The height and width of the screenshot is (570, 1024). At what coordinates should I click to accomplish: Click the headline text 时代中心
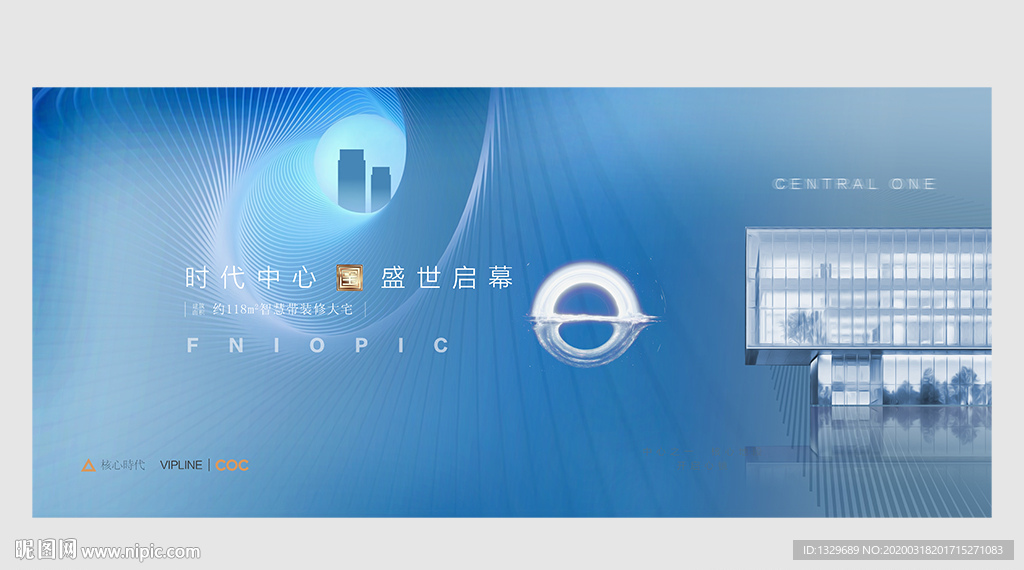[x=251, y=277]
